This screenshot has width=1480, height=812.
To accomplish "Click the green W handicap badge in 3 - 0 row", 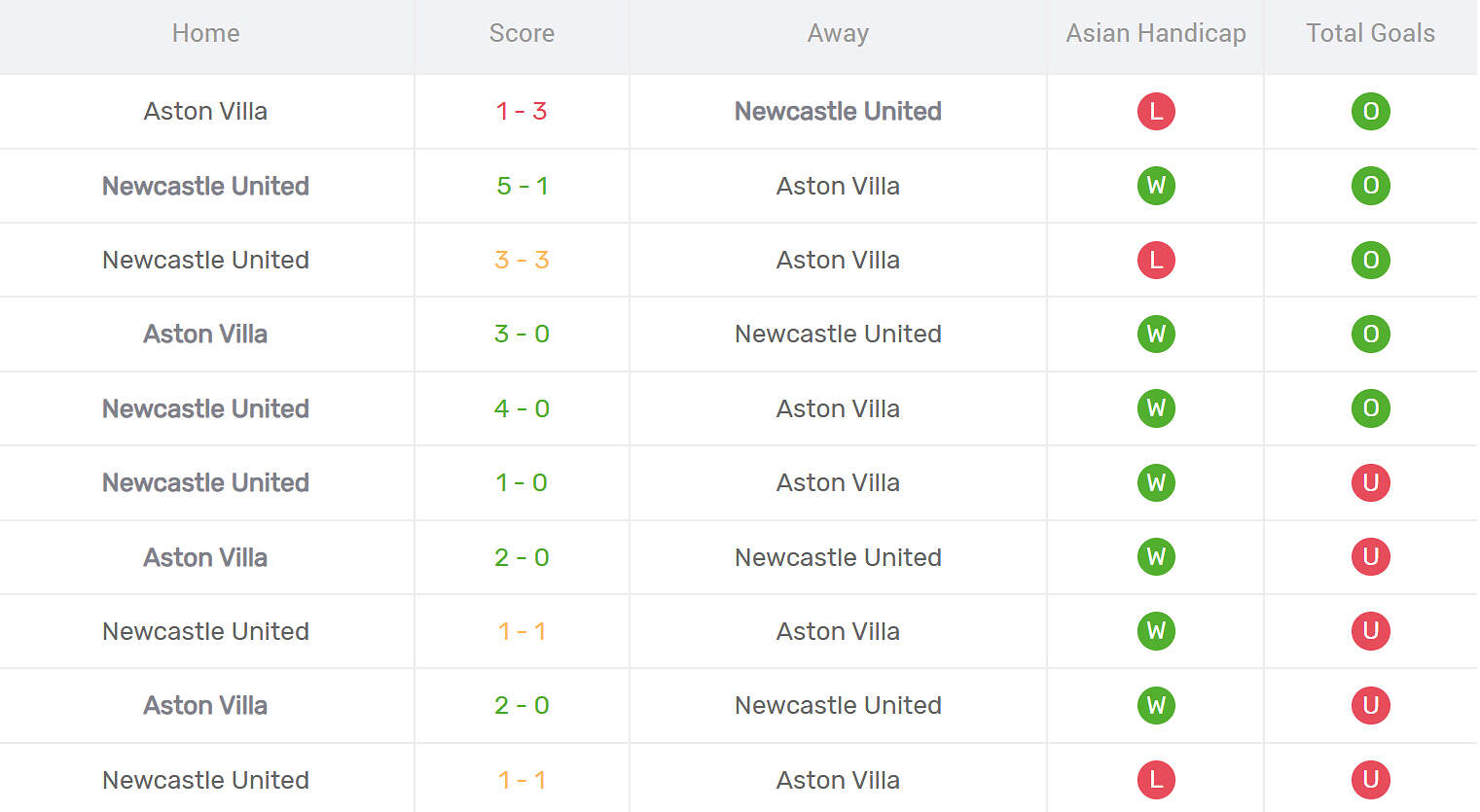I will click(1156, 335).
